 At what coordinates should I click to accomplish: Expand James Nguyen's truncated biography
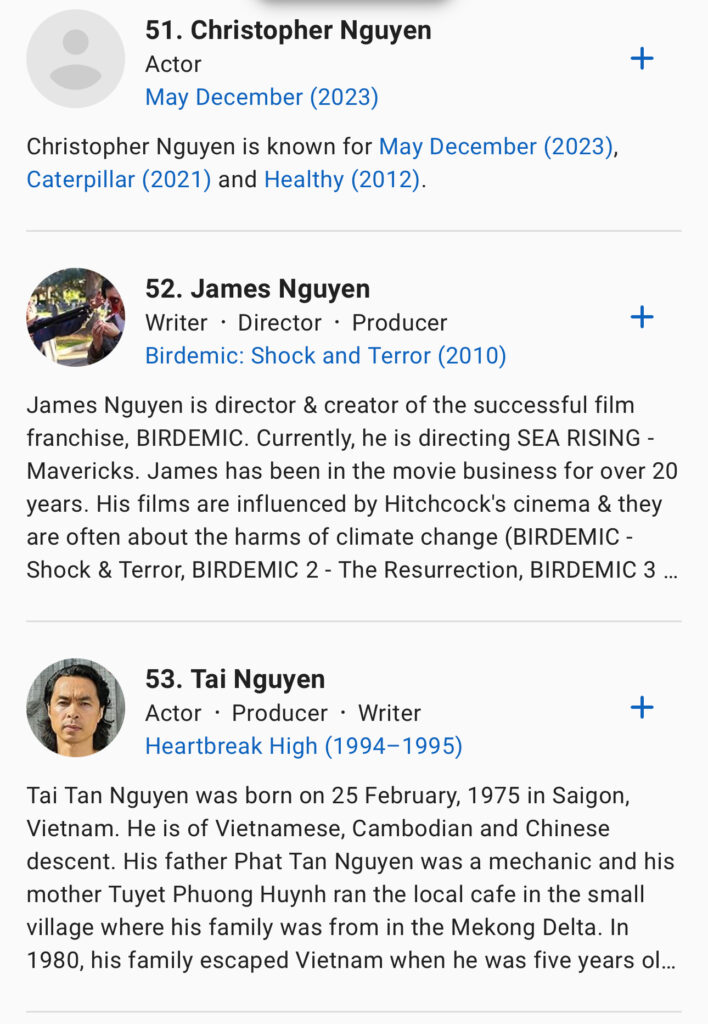tap(669, 569)
